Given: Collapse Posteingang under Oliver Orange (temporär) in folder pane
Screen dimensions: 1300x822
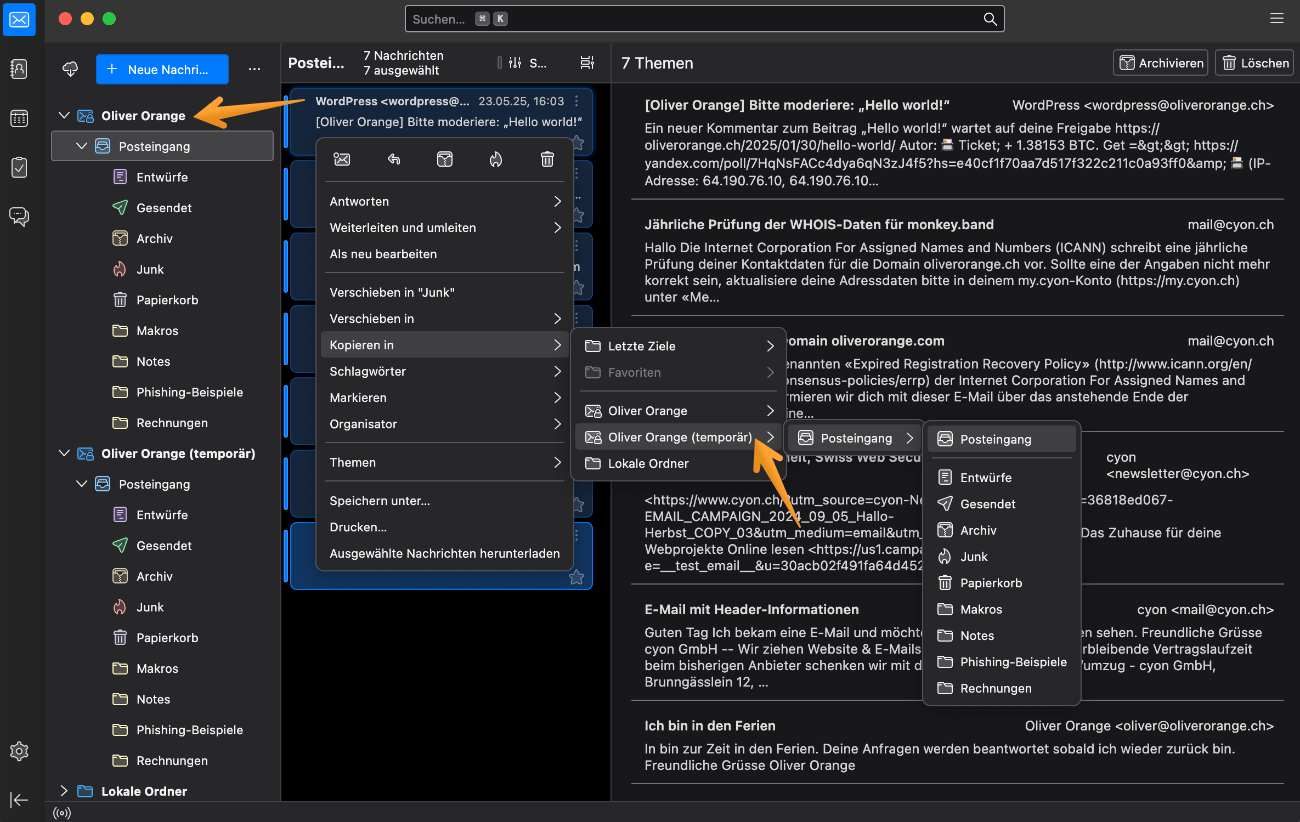Looking at the screenshot, I should tap(83, 484).
